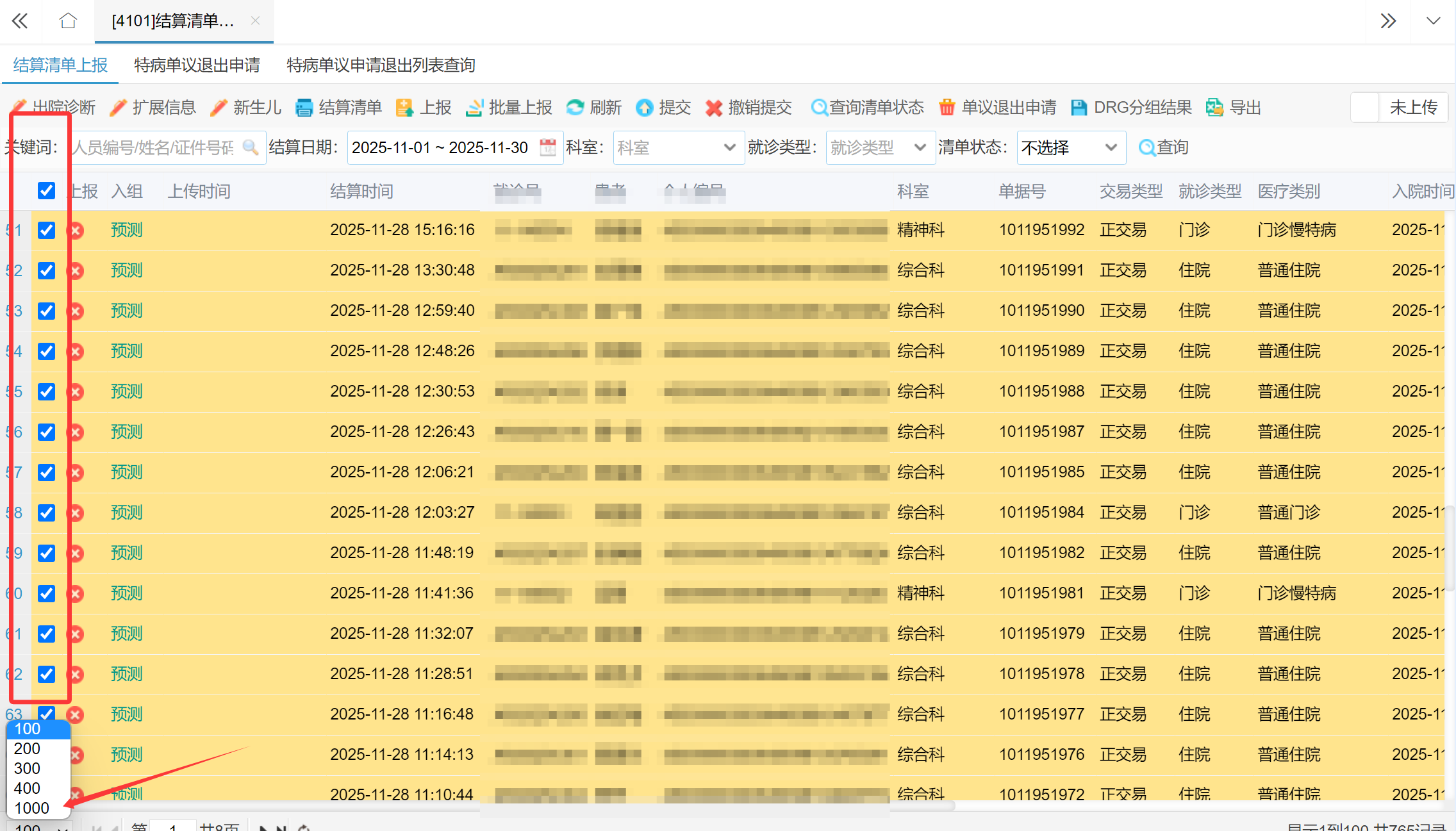The image size is (1456, 831).
Task: Uncheck the checkbox for bill 1011951992
Action: [x=46, y=230]
